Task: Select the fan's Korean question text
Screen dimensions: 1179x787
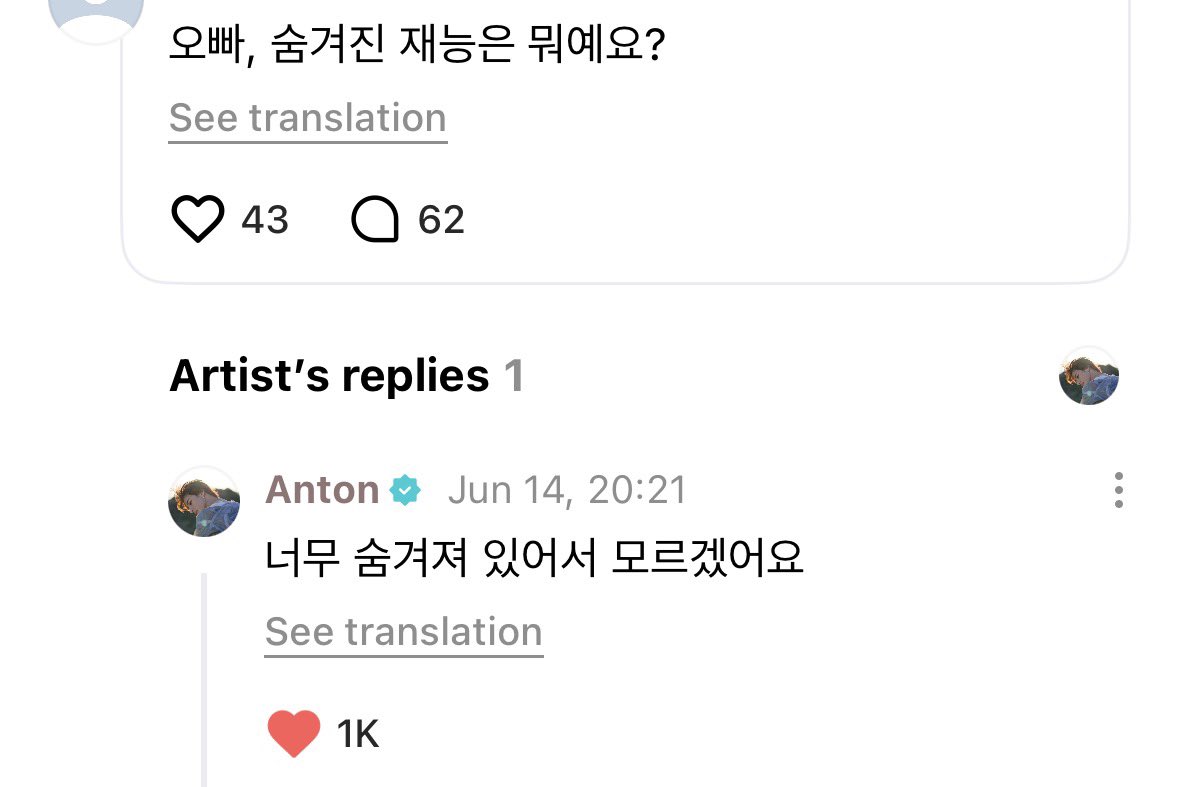Action: click(x=417, y=45)
